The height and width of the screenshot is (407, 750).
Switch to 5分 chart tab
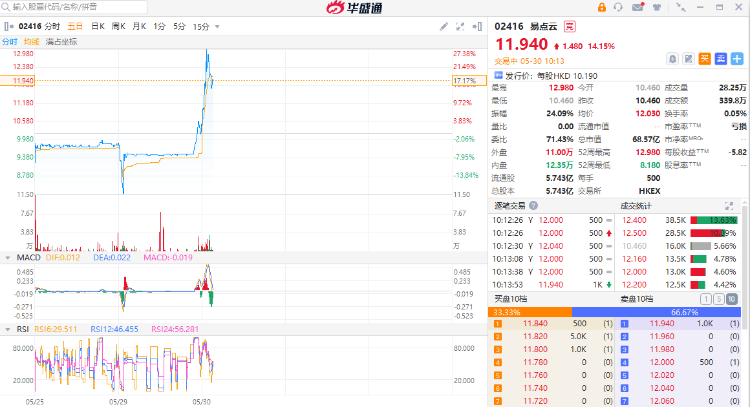pos(179,26)
